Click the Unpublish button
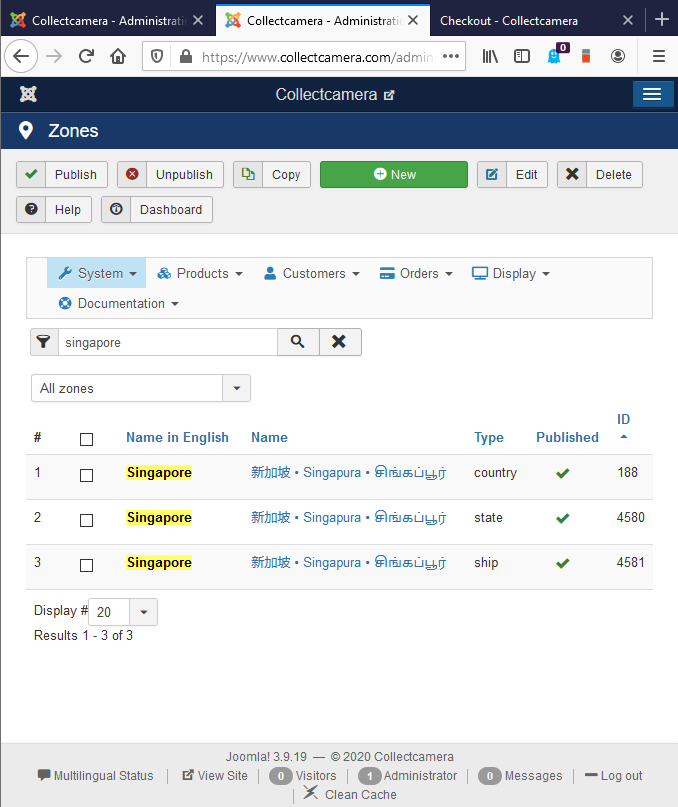The image size is (678, 807). pyautogui.click(x=170, y=174)
